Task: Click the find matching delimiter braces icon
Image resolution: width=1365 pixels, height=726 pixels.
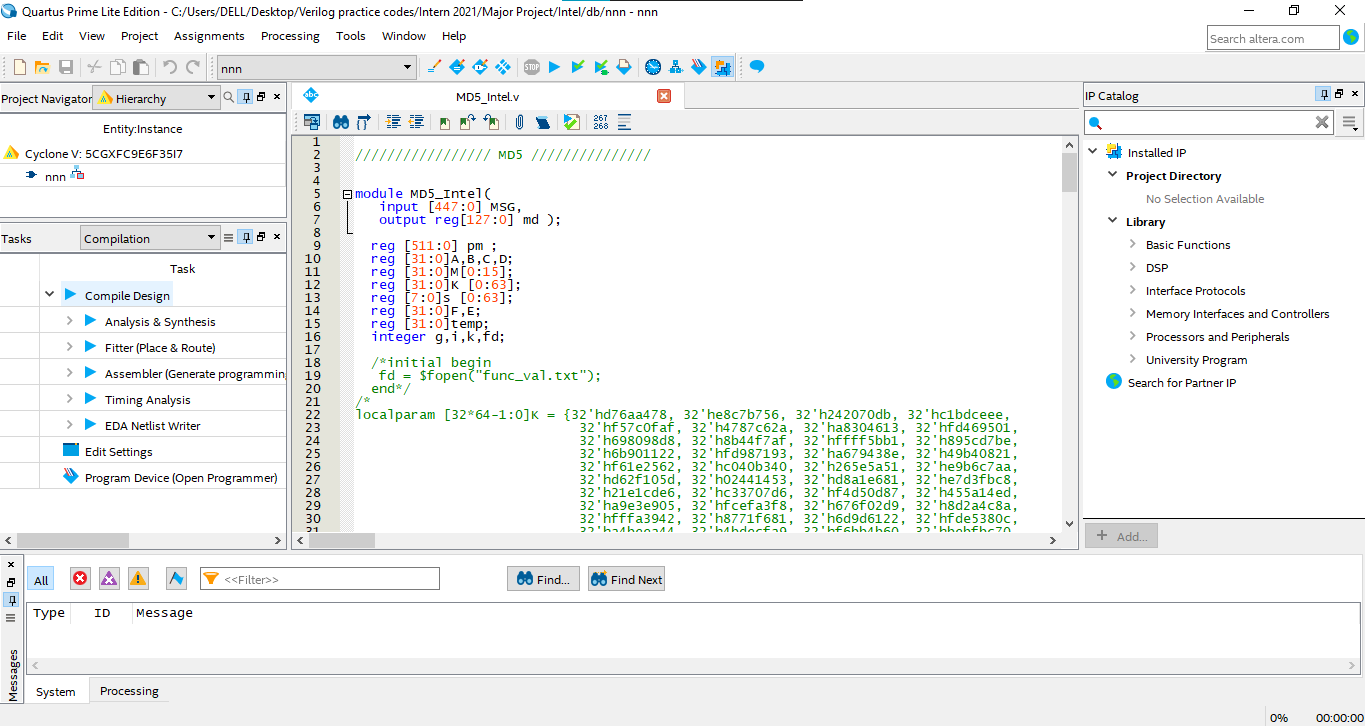Action: tap(363, 122)
